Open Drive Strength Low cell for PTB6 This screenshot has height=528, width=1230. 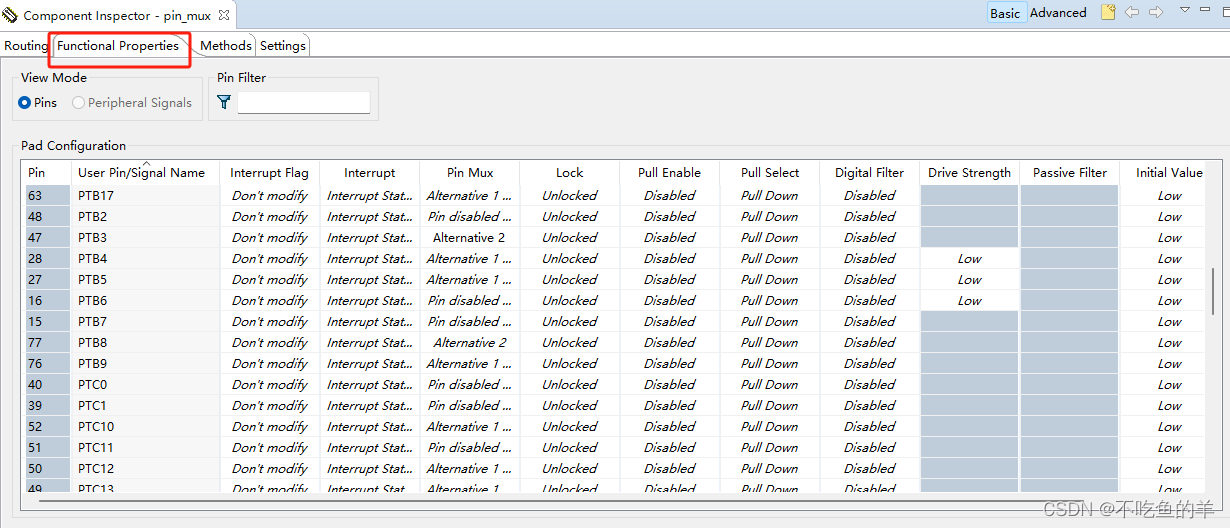point(969,300)
